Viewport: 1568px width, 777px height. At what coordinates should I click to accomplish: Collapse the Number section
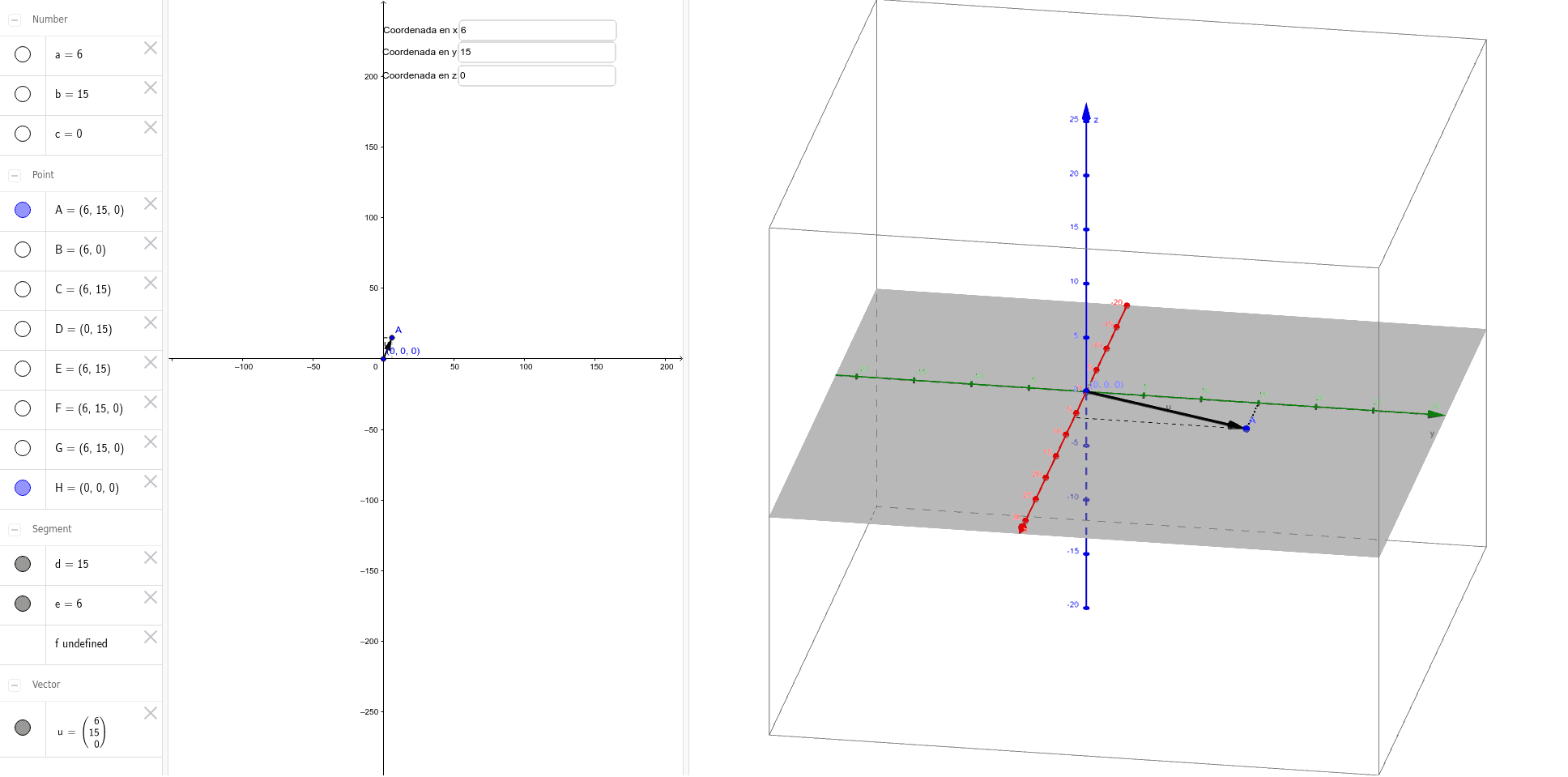[x=13, y=19]
